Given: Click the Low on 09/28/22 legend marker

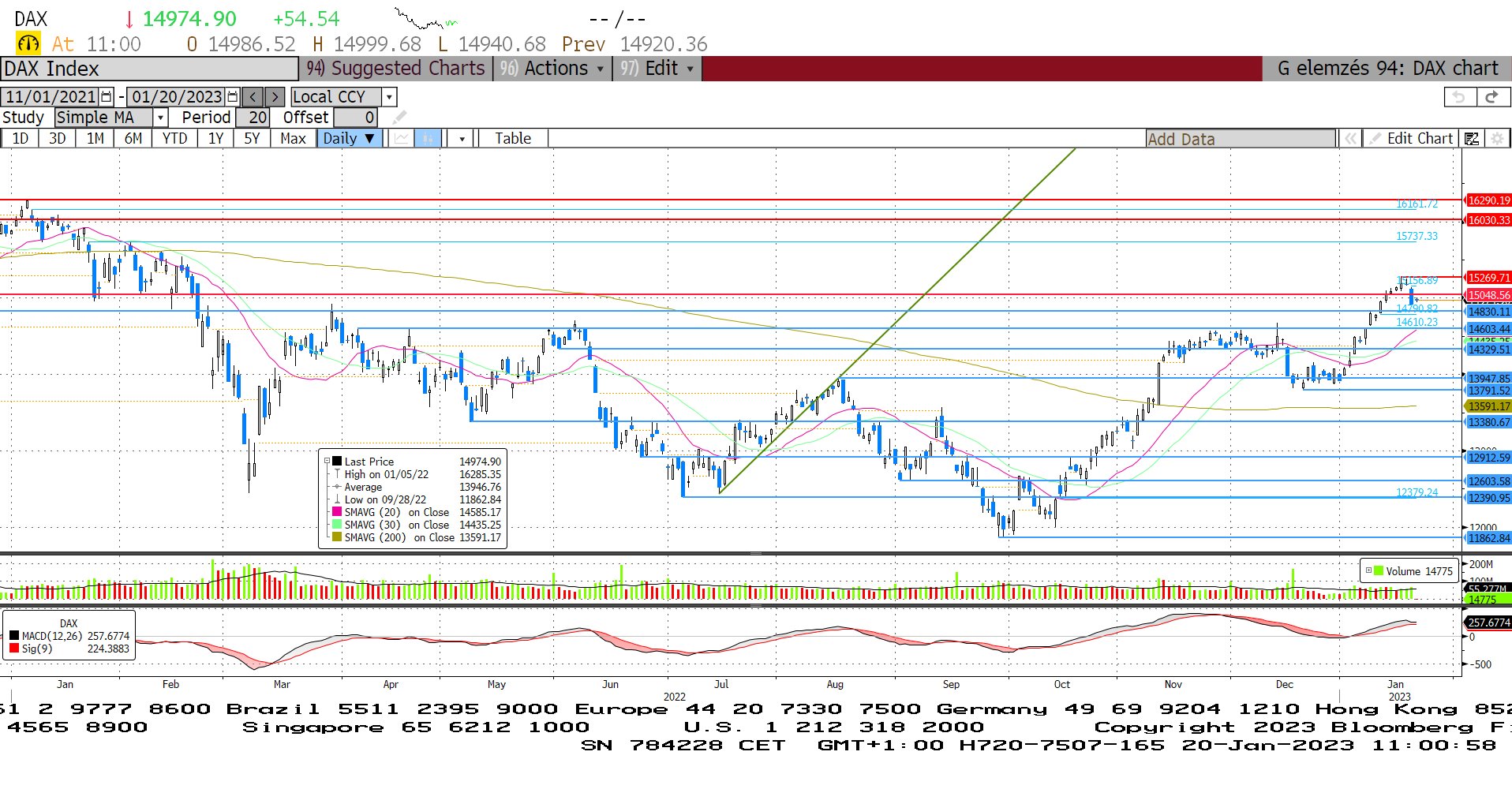Looking at the screenshot, I should (338, 499).
